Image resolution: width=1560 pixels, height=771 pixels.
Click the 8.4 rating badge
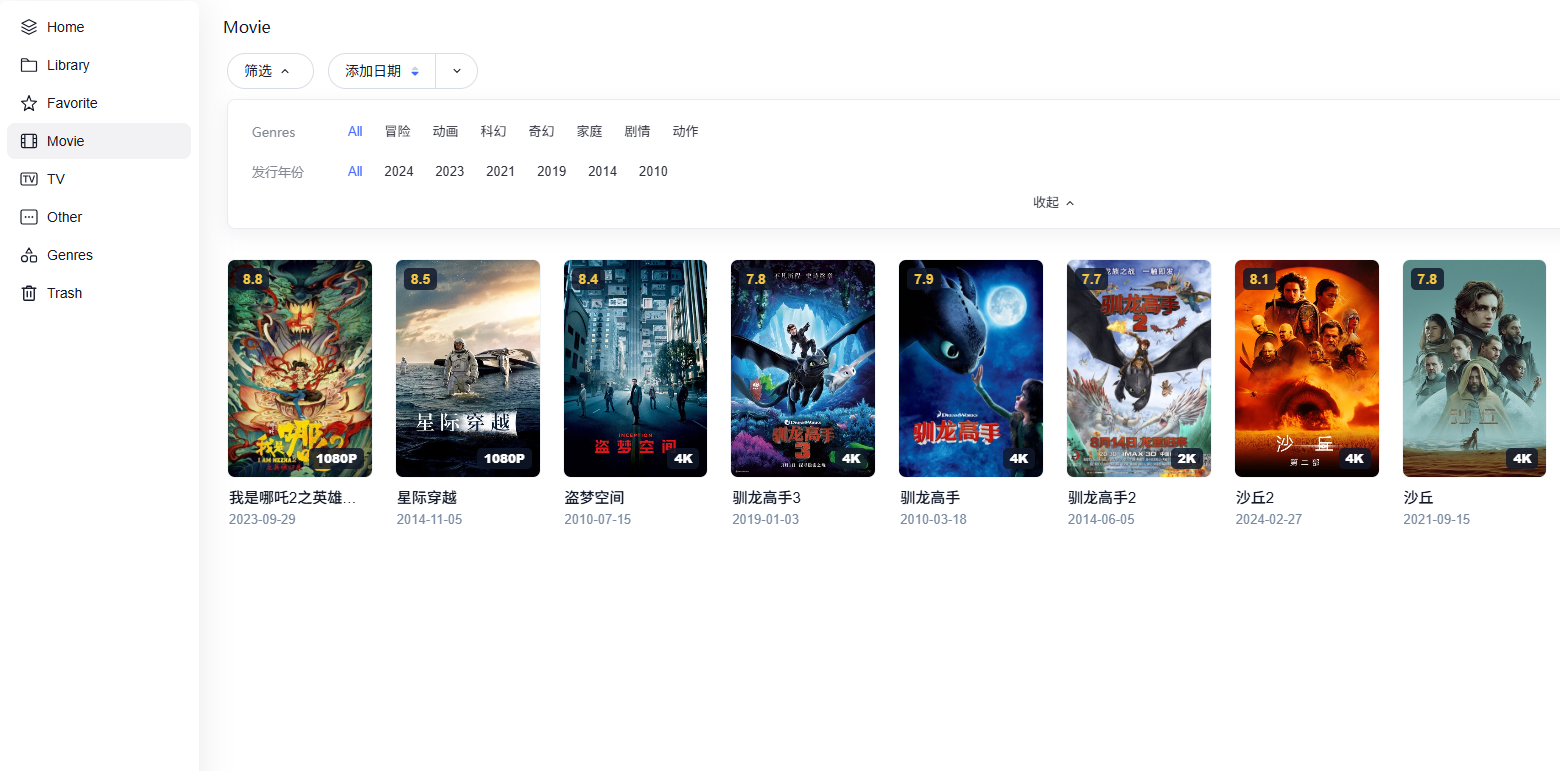pyautogui.click(x=588, y=279)
